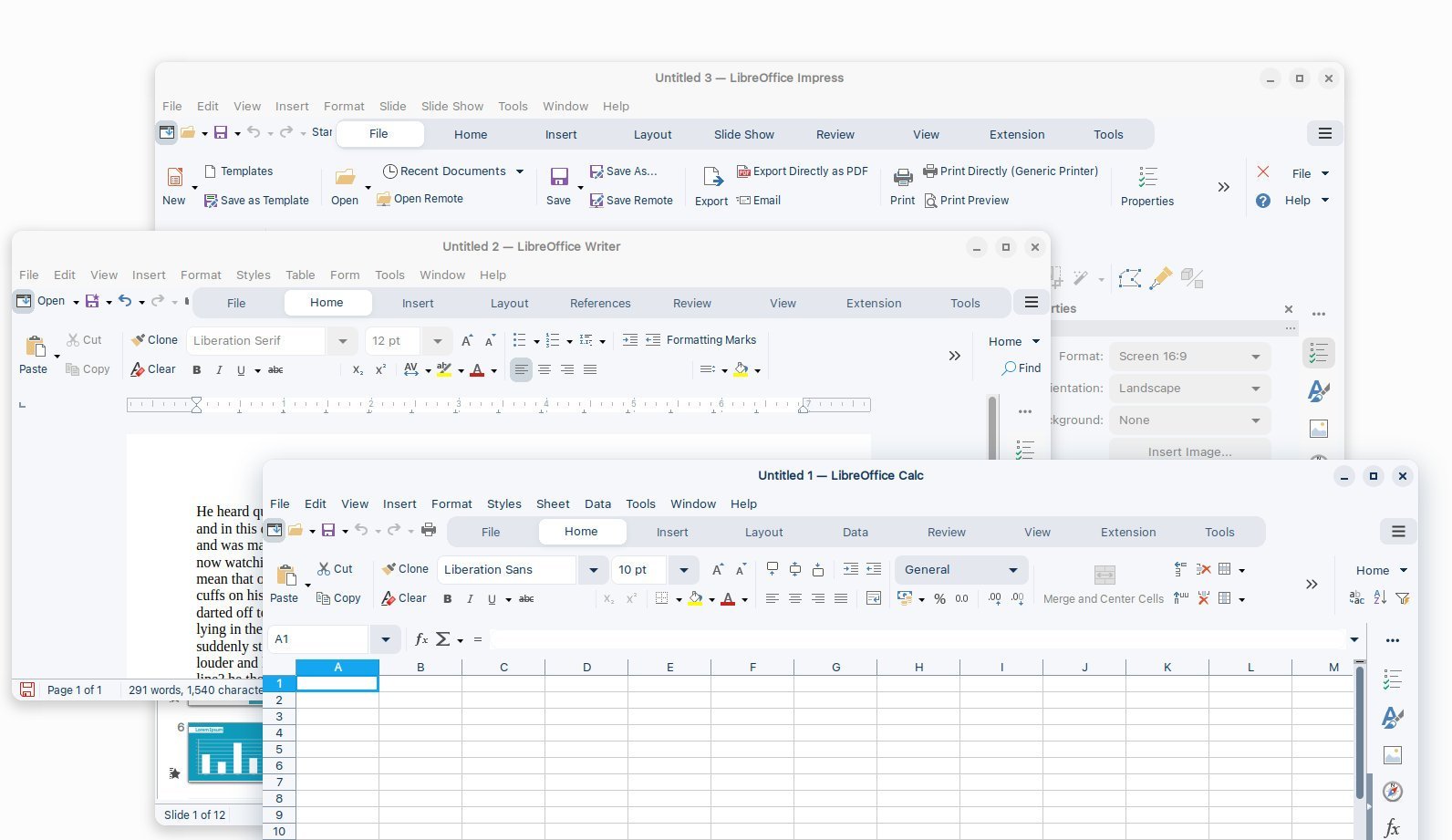Open font name dropdown in Calc
Image resolution: width=1452 pixels, height=840 pixels.
593,570
